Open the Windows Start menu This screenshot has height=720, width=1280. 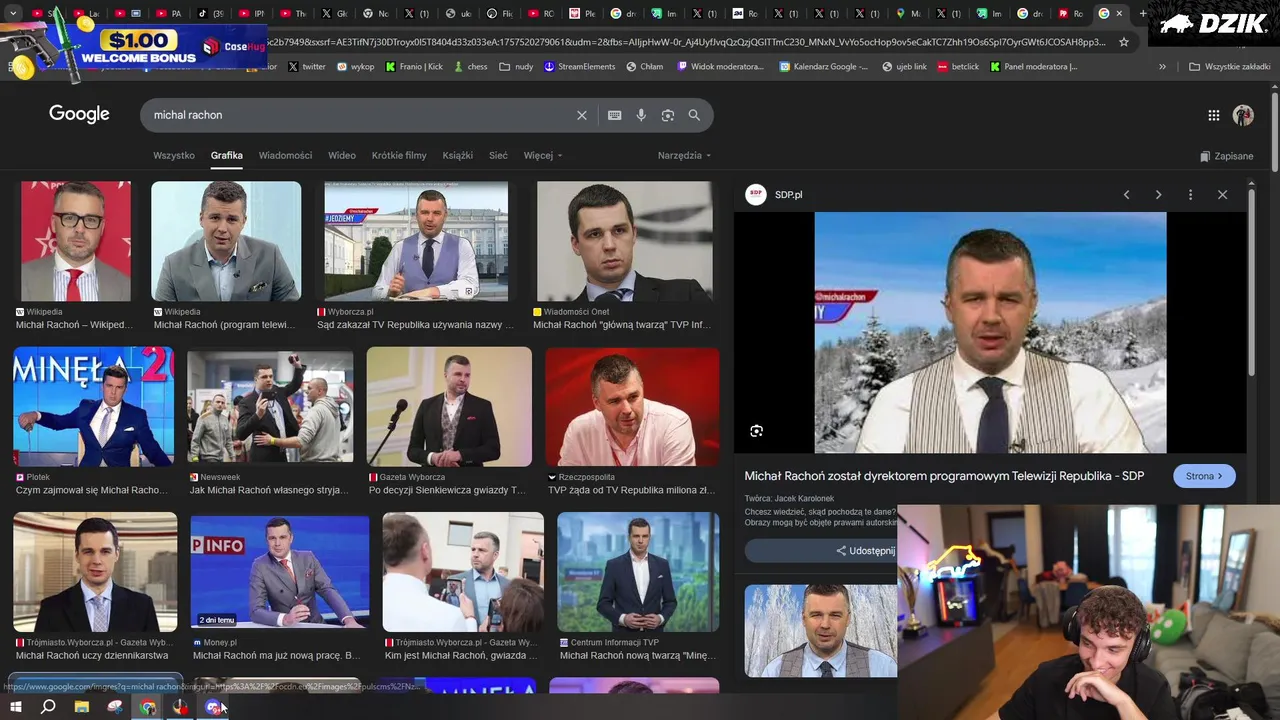[x=15, y=707]
